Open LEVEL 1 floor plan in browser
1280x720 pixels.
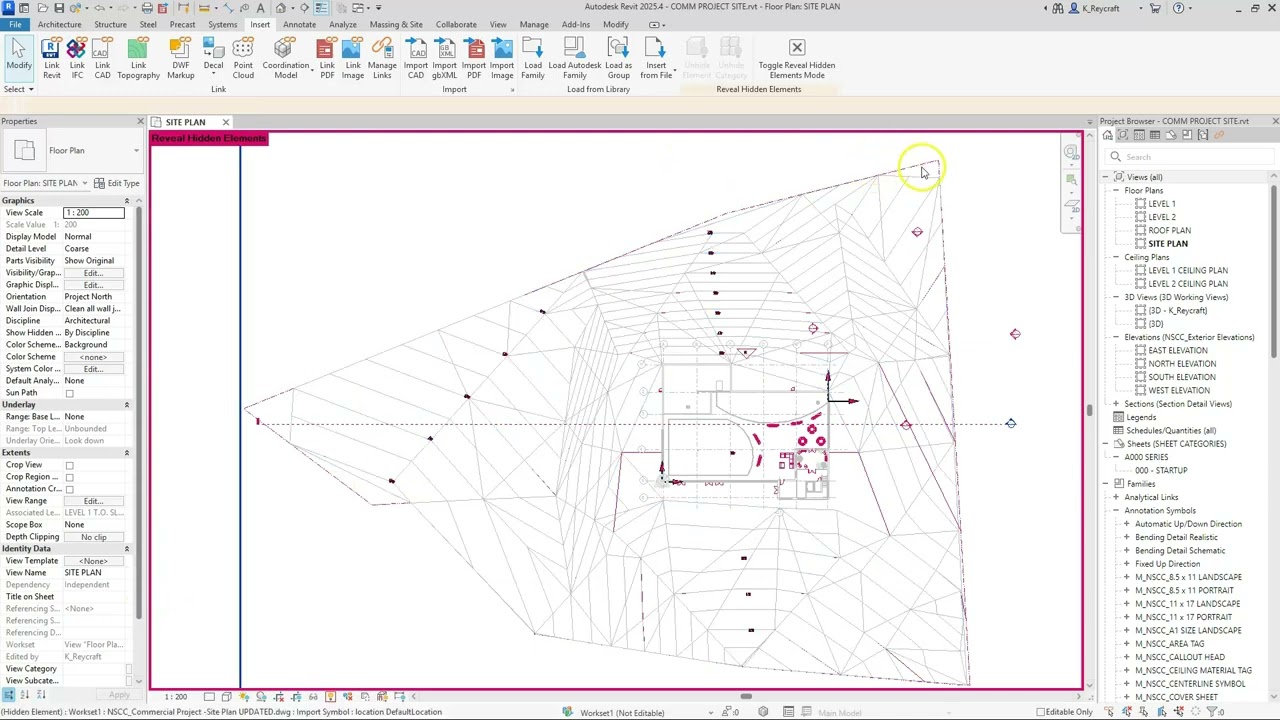[1161, 204]
